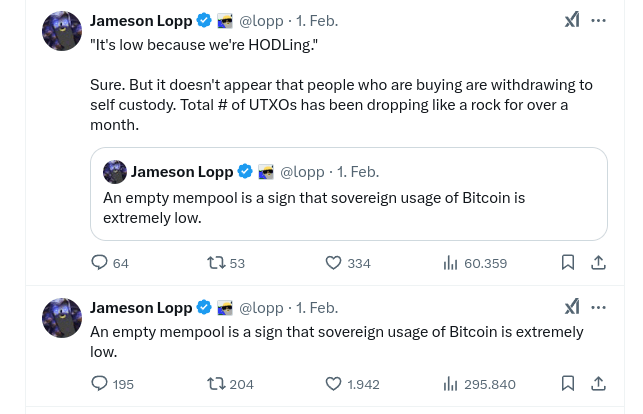View analytics showing 295.840 views
This screenshot has width=643, height=414.
point(451,384)
